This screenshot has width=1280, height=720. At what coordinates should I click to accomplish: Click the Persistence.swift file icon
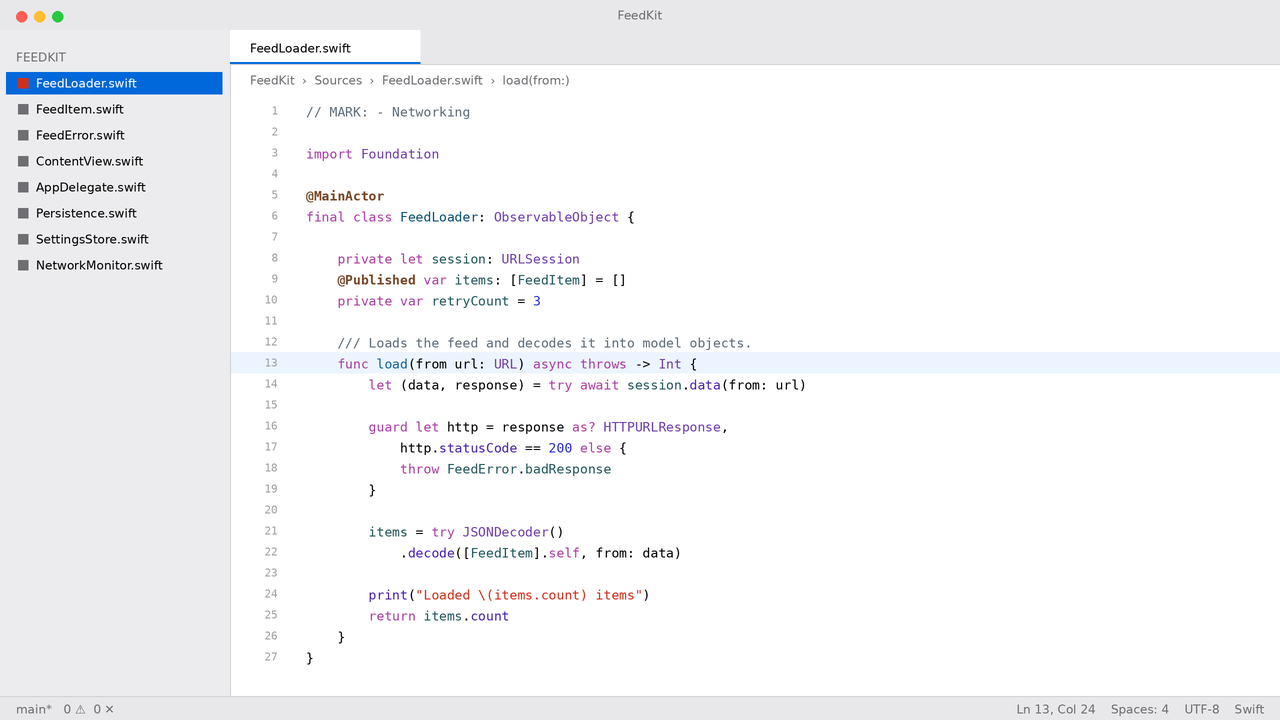23,213
